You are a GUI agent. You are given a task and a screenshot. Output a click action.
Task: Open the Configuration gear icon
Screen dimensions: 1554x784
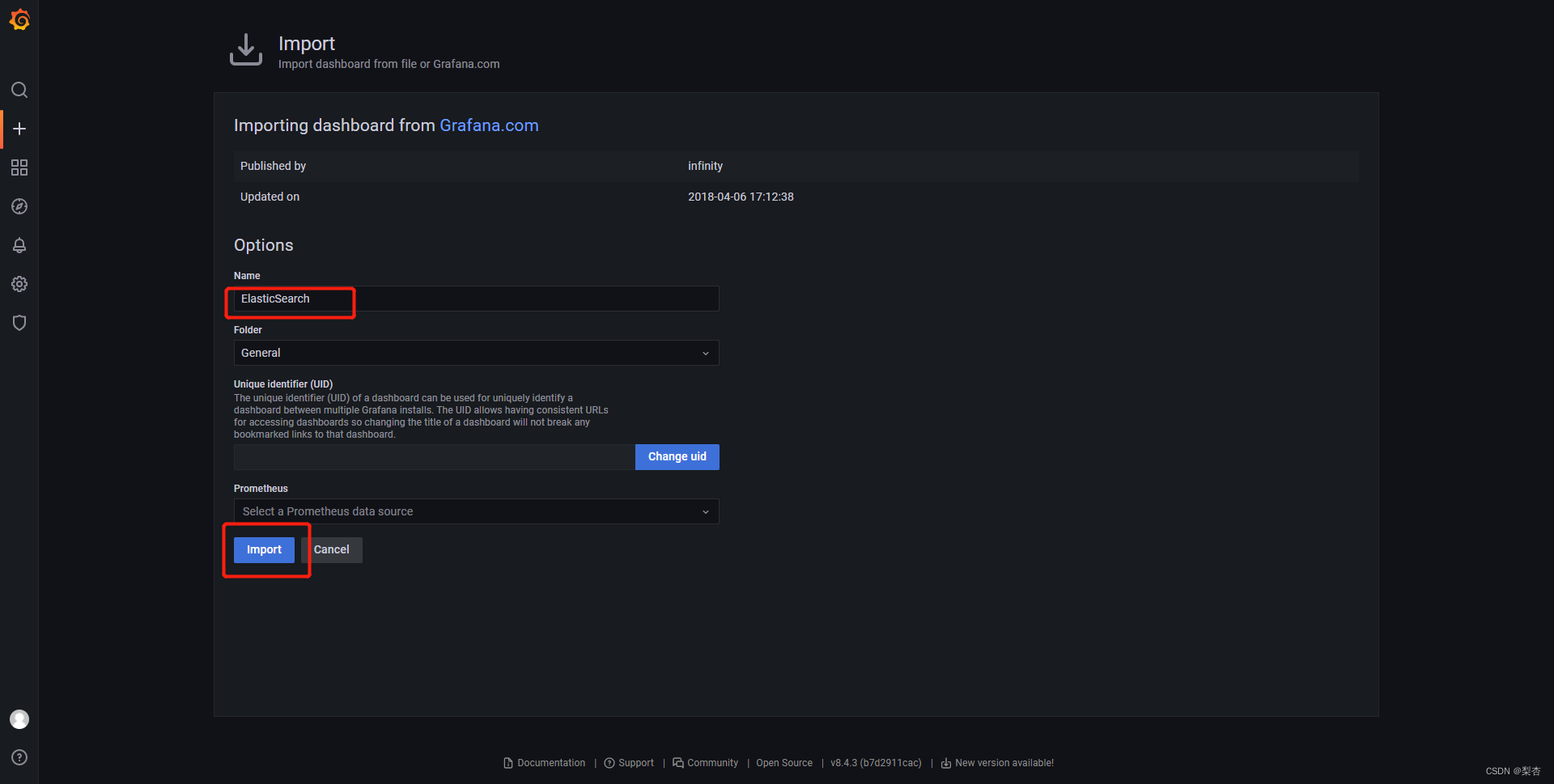19,284
